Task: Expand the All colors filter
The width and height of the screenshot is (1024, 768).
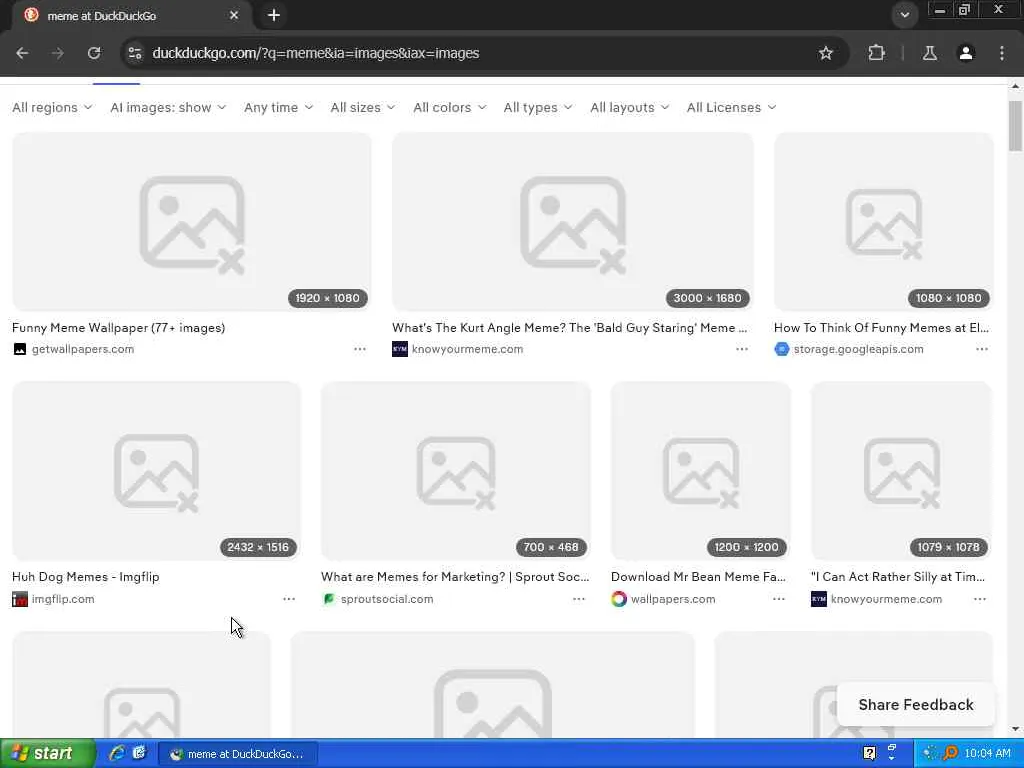Action: click(449, 107)
